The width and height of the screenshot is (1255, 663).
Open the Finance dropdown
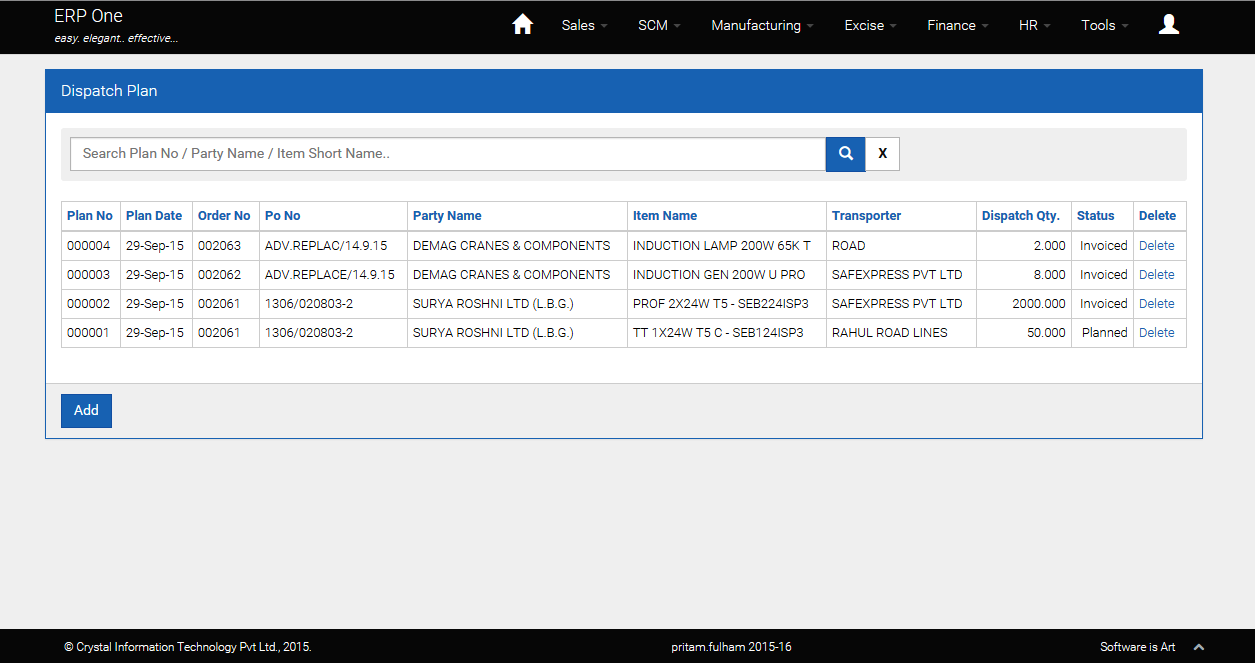pyautogui.click(x=957, y=26)
